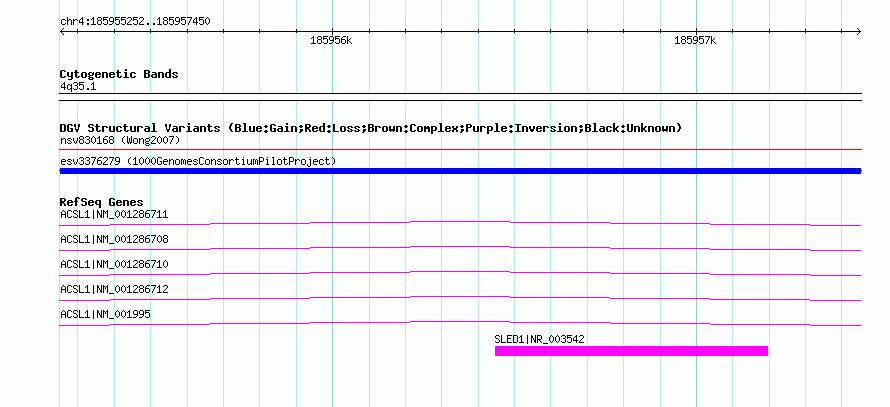
Task: Click the black 4q35.1 cytogenetic band bar
Action: click(460, 97)
